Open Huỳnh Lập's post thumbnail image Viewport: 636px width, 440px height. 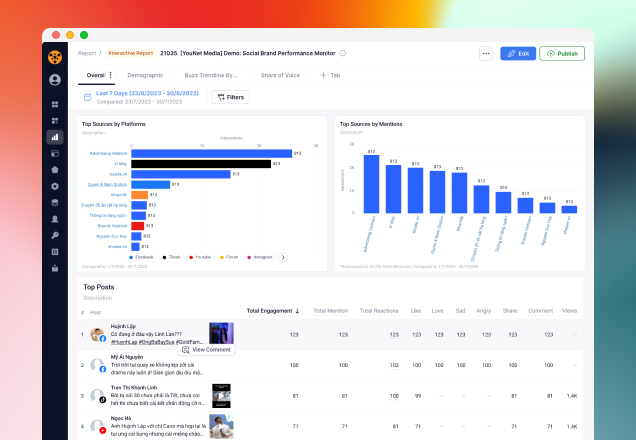tap(221, 333)
